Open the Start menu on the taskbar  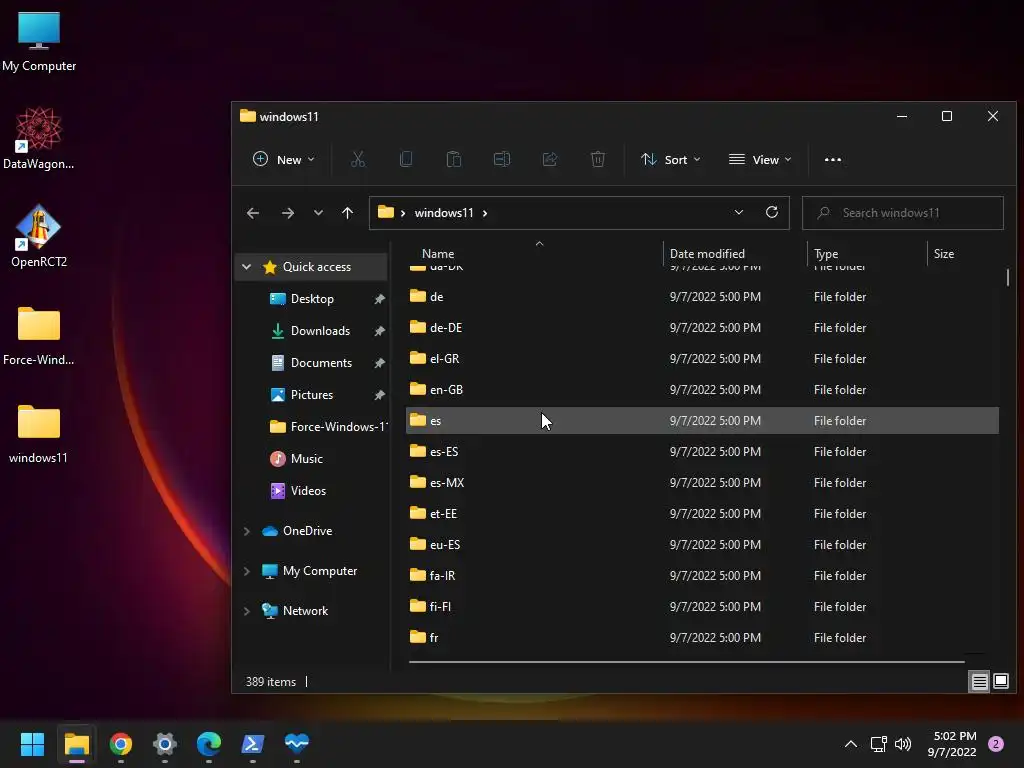(32, 744)
